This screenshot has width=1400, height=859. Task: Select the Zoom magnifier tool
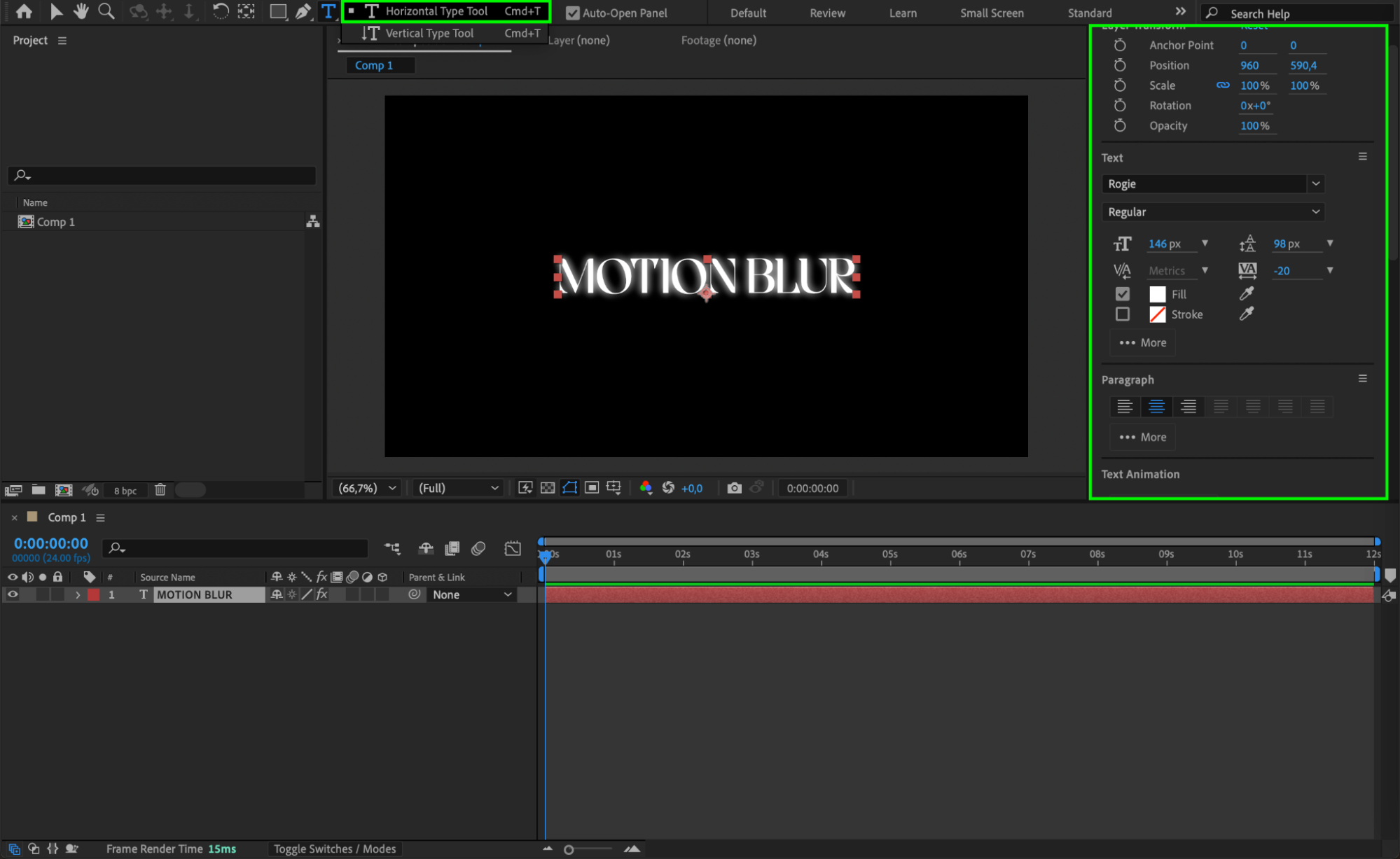(106, 11)
